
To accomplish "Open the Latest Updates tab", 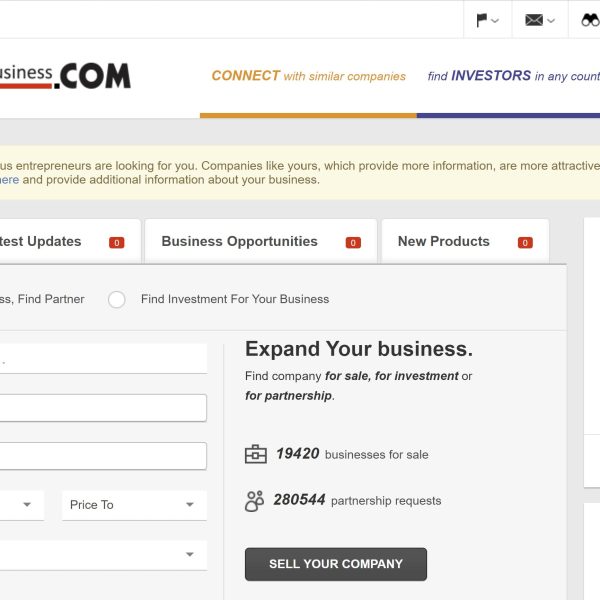I will coord(45,241).
